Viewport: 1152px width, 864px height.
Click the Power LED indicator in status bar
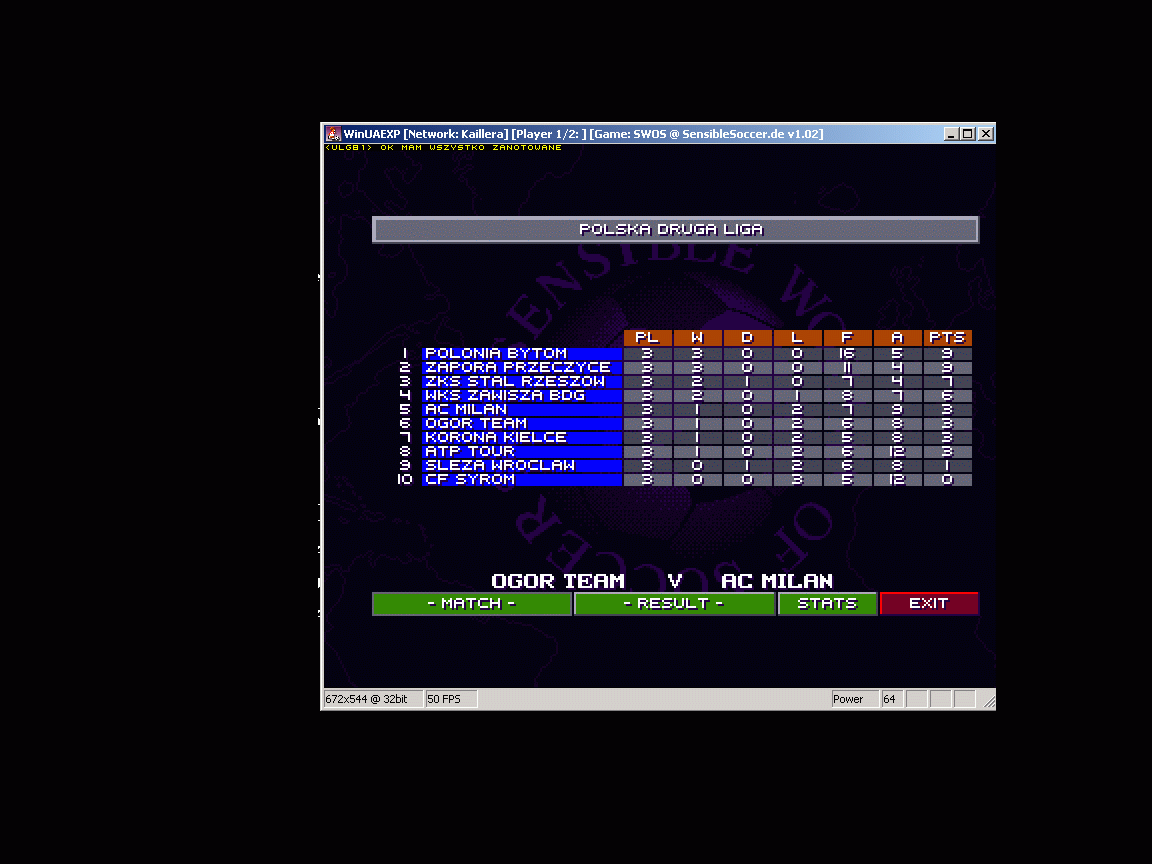coord(852,699)
